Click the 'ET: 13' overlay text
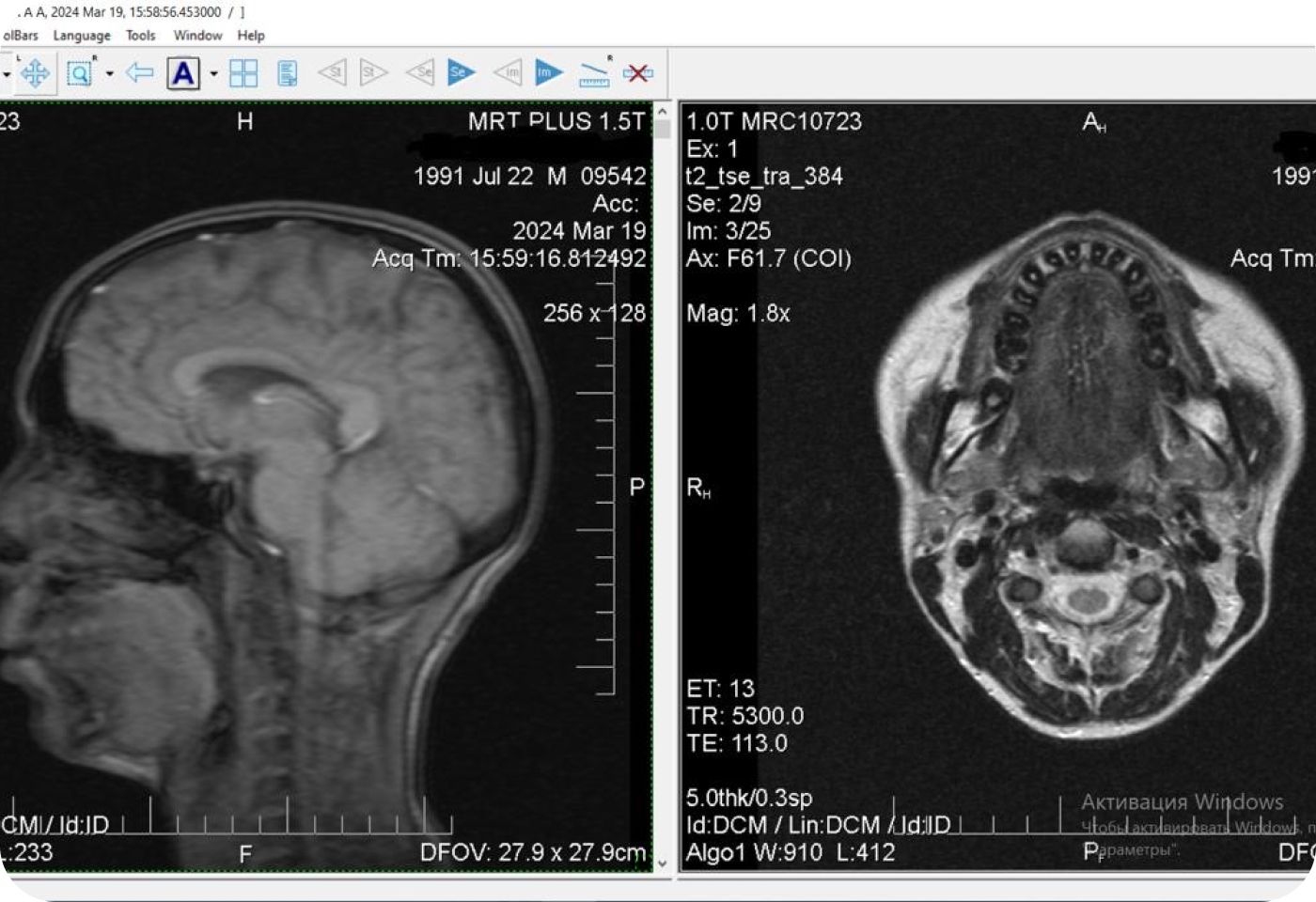The height and width of the screenshot is (902, 1316). [720, 689]
